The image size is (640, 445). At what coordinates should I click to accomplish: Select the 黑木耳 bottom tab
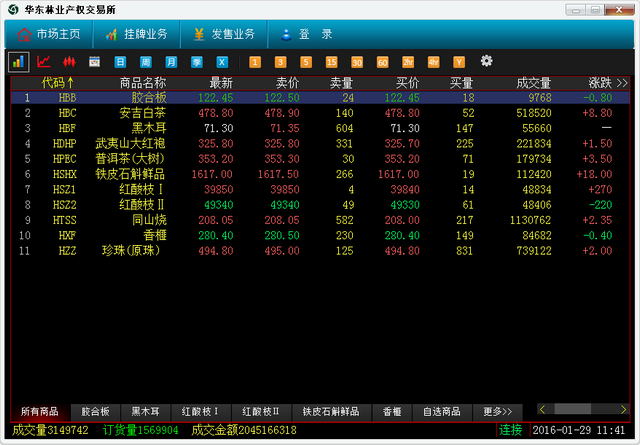[146, 412]
